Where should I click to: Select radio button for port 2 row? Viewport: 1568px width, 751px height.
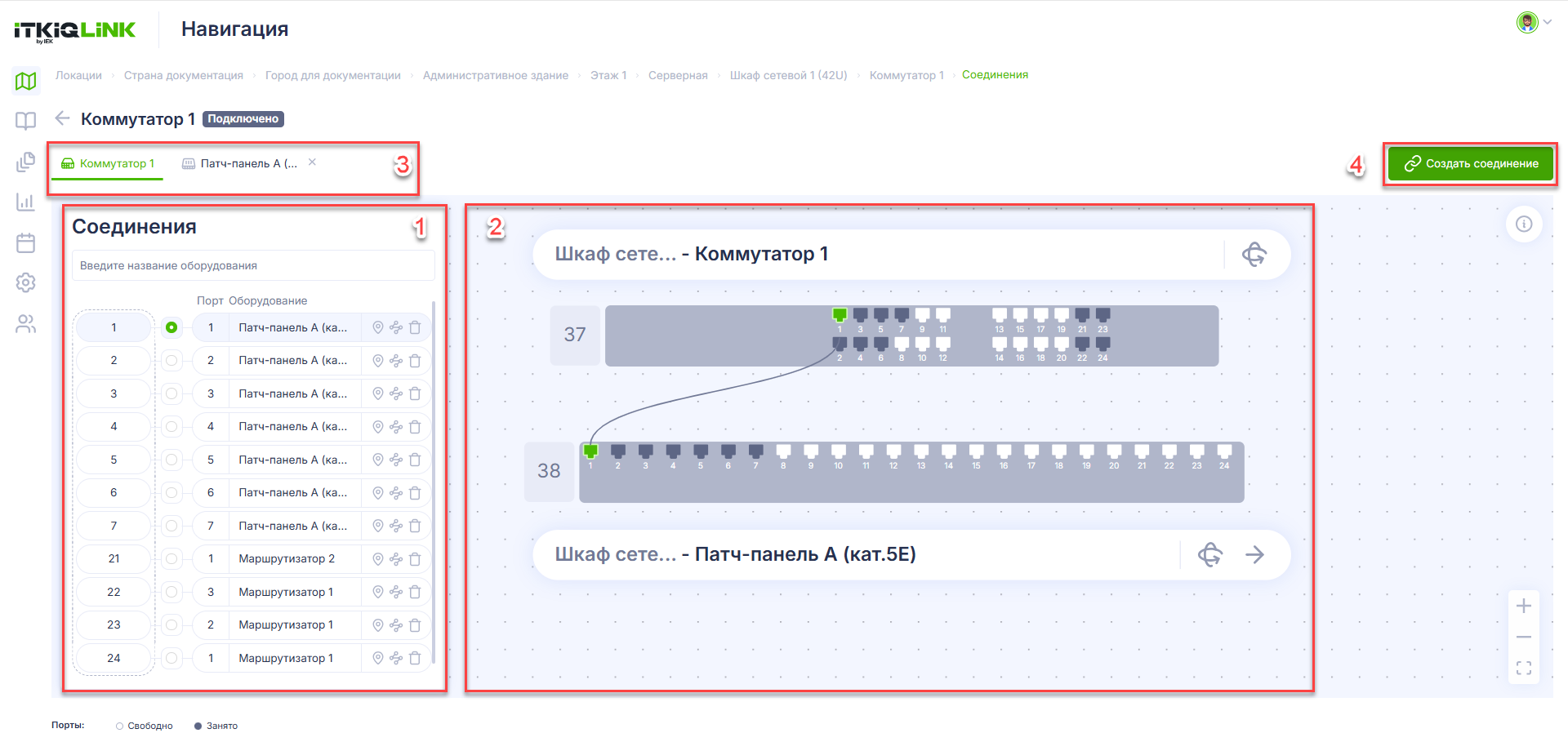(171, 361)
